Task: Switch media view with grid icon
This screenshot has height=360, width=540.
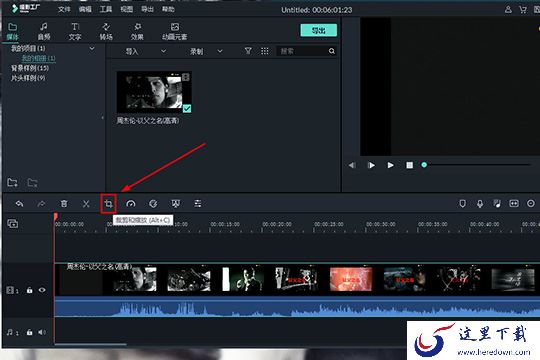Action: pyautogui.click(x=264, y=51)
